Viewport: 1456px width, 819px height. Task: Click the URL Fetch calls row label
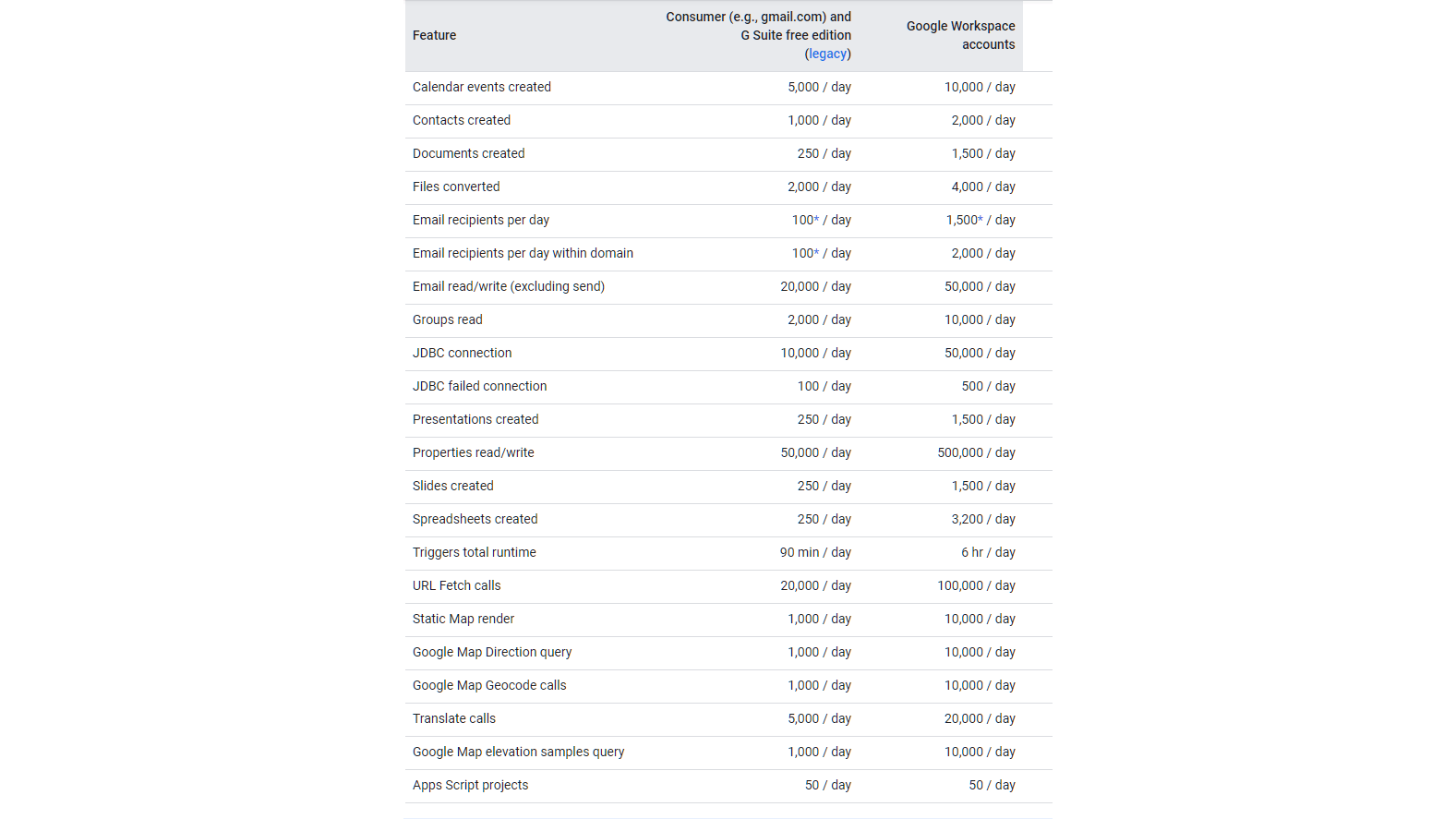(456, 585)
